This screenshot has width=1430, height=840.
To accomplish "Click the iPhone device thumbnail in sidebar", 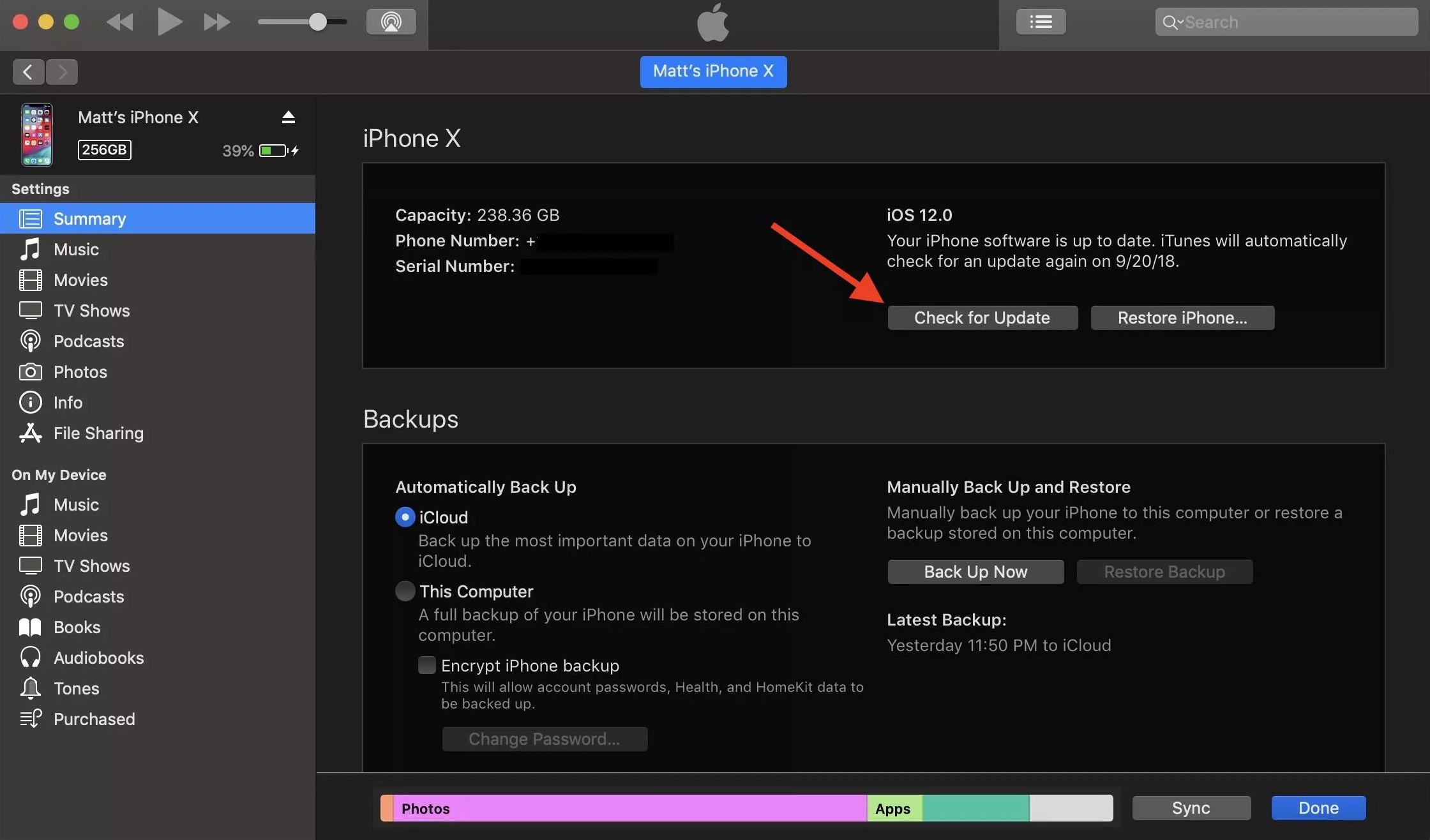I will coord(37,135).
